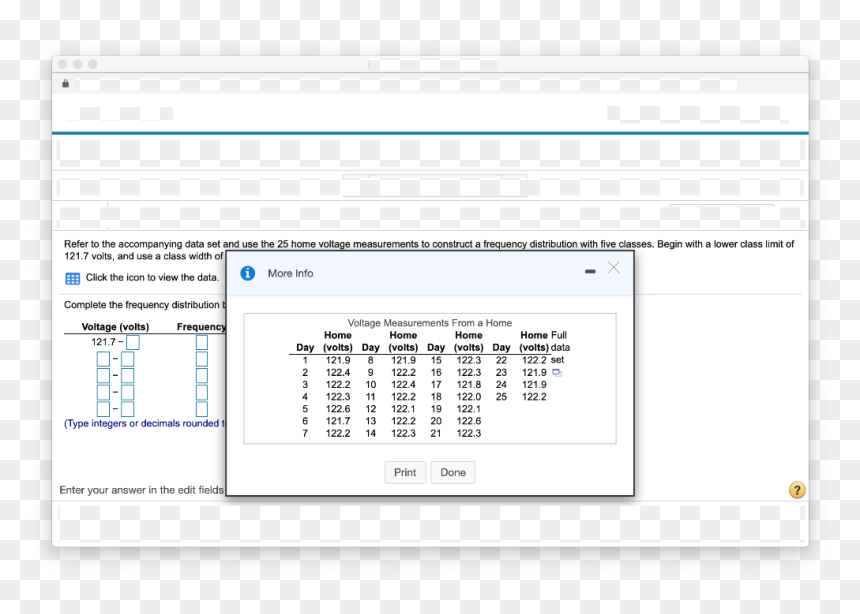The image size is (860, 614).
Task: Click the lock icon in the address bar
Action: tap(66, 83)
